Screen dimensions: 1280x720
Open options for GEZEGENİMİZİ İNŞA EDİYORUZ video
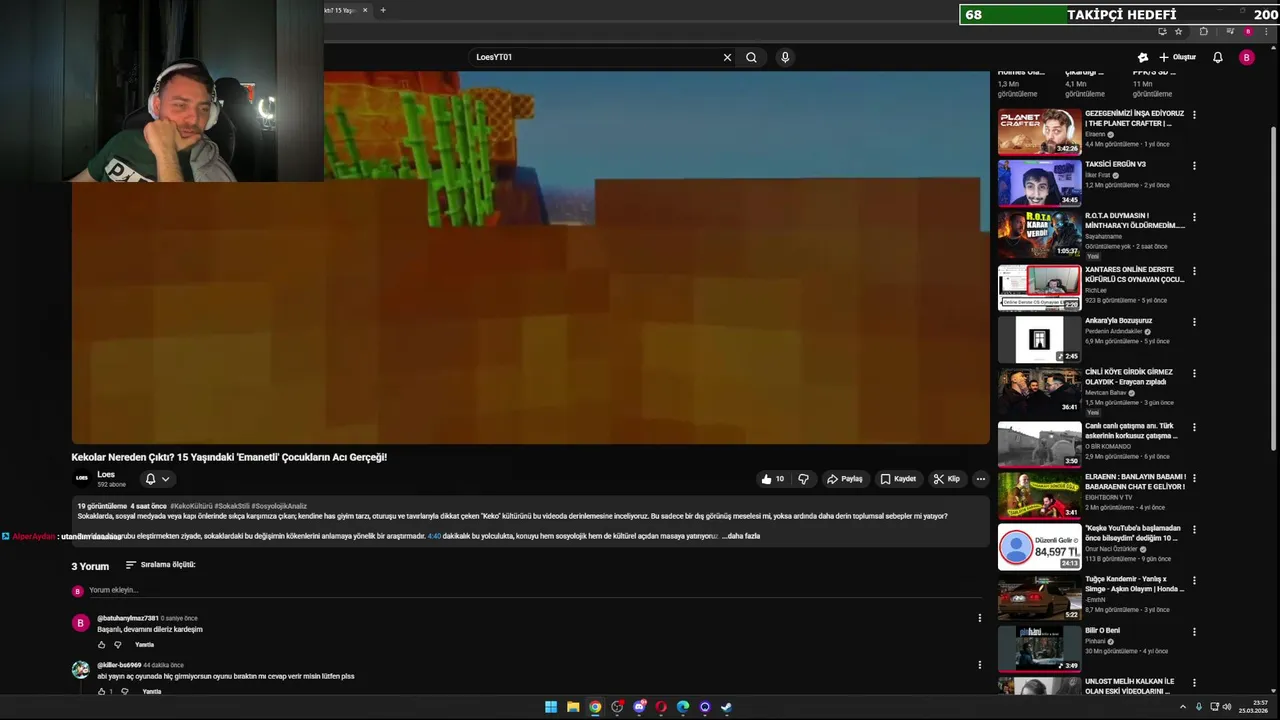pos(1194,115)
